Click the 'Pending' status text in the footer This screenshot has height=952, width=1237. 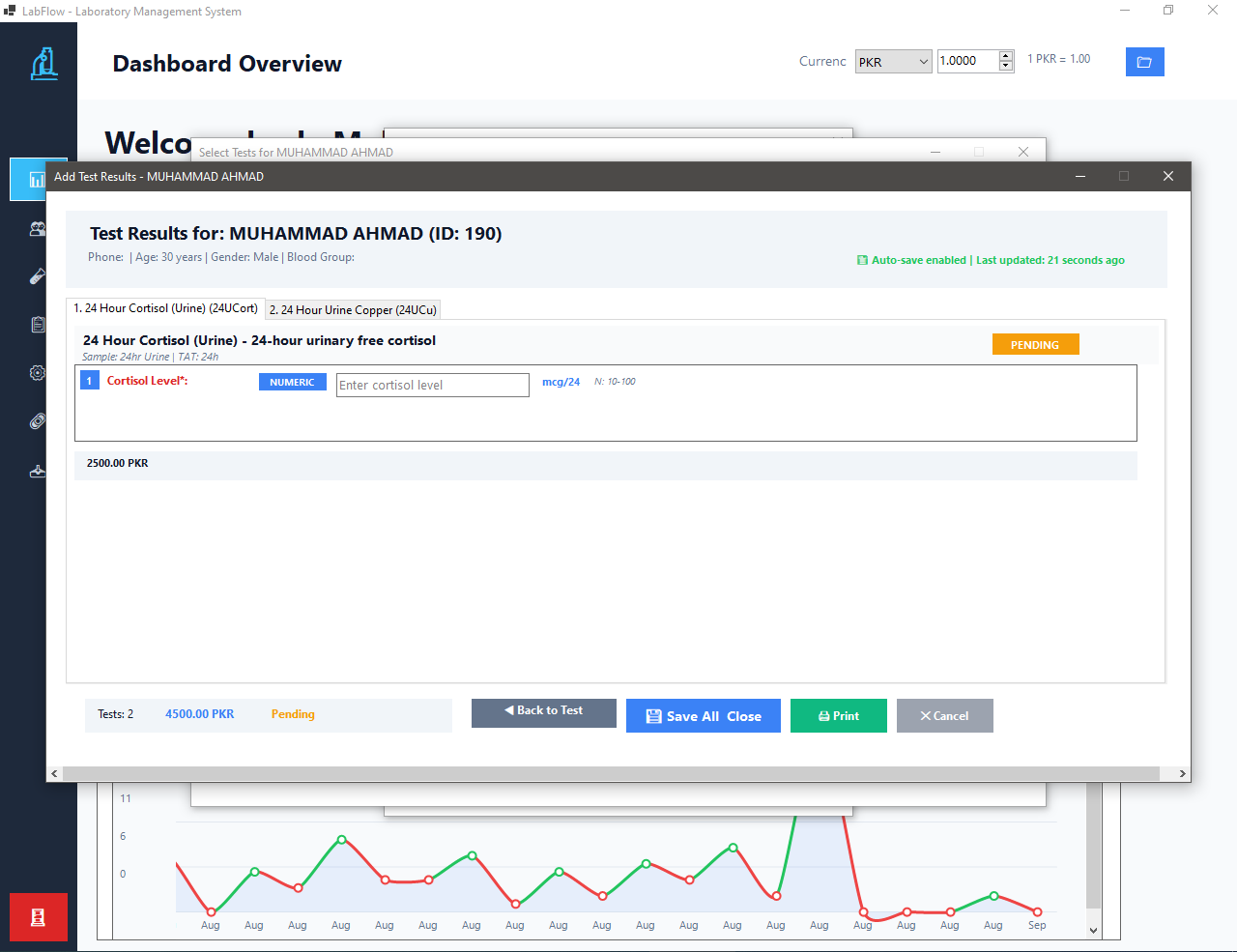pyautogui.click(x=293, y=714)
